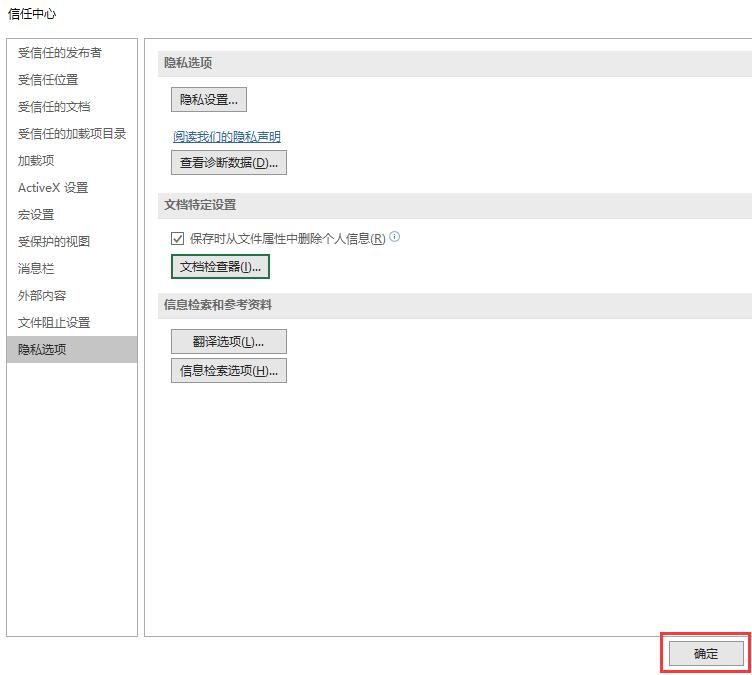
Task: Click the info icon beside the personal information checkbox
Action: (395, 238)
